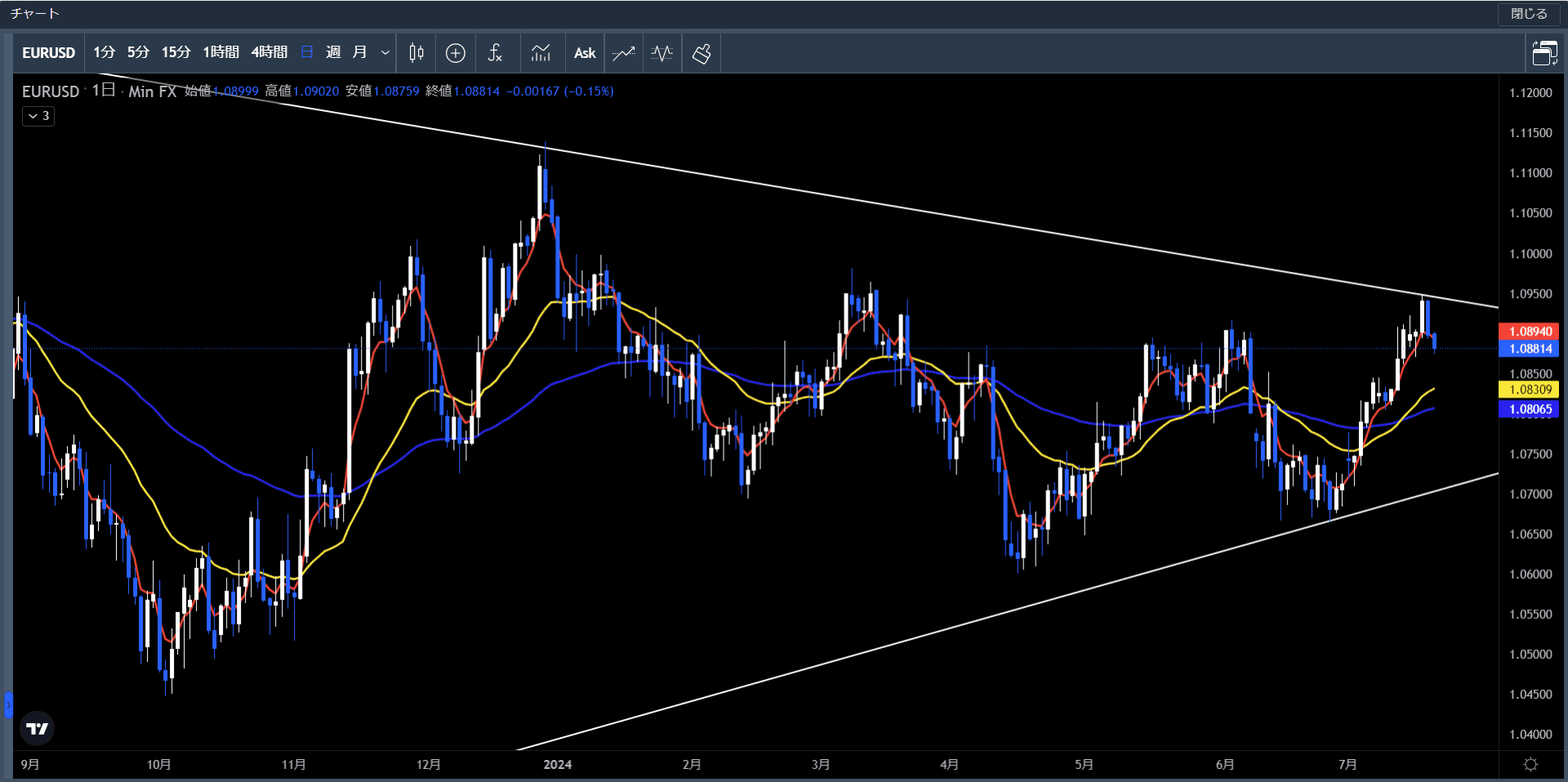Click the TradingView logo badge
The height and width of the screenshot is (782, 1568).
point(37,728)
